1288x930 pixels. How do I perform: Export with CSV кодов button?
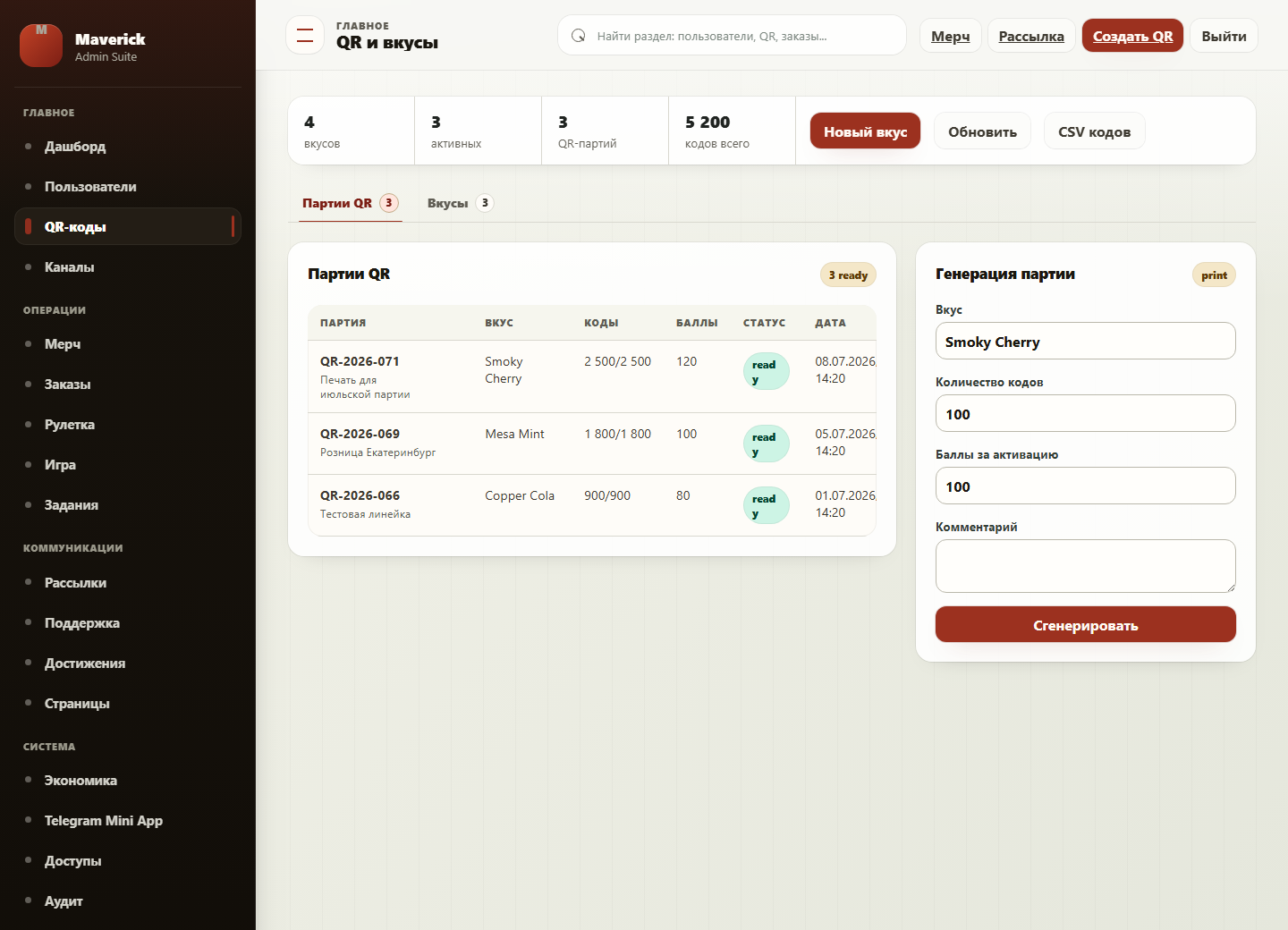click(1094, 131)
